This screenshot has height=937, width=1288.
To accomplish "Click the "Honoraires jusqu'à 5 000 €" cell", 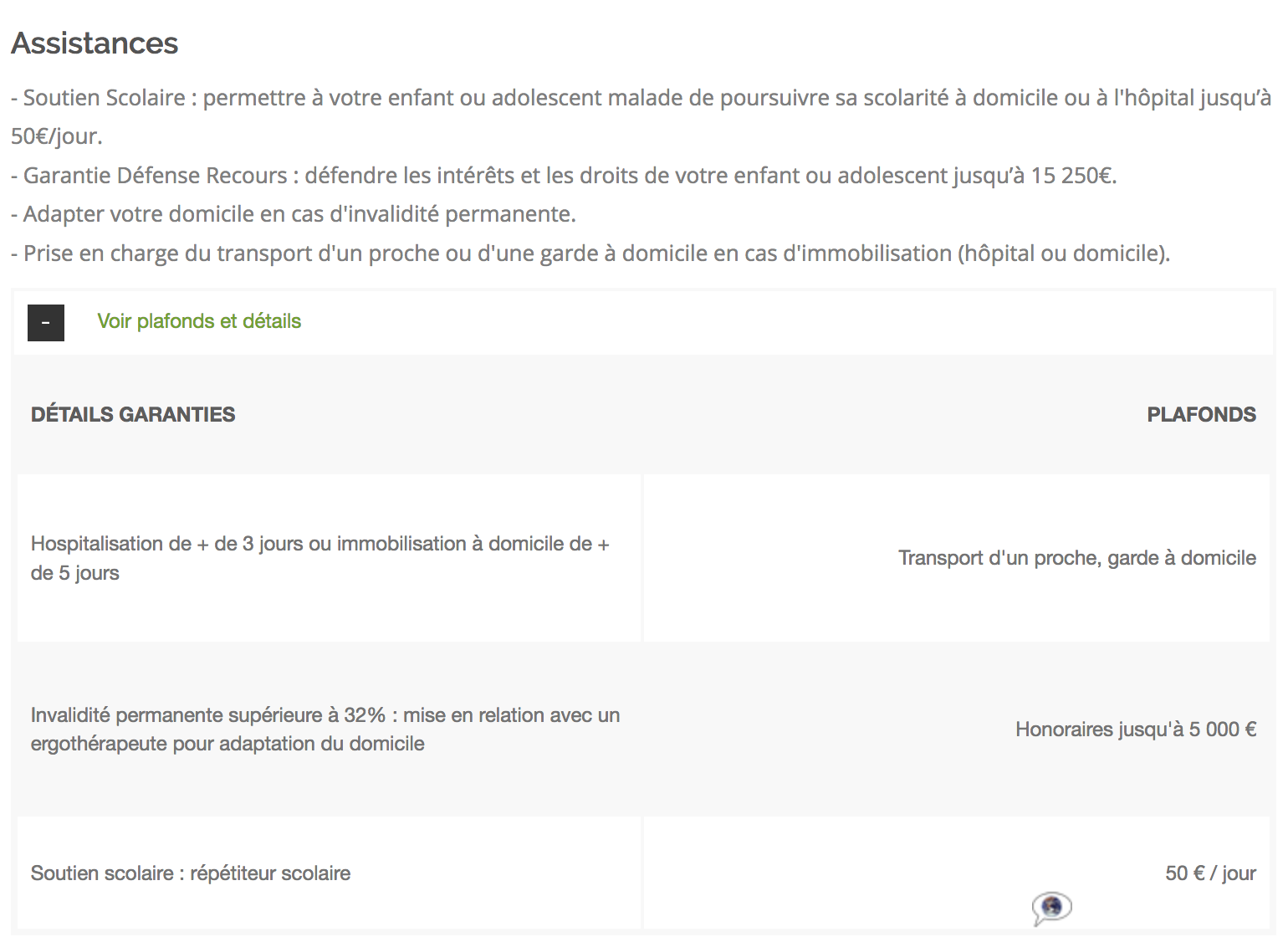I will [x=1135, y=730].
